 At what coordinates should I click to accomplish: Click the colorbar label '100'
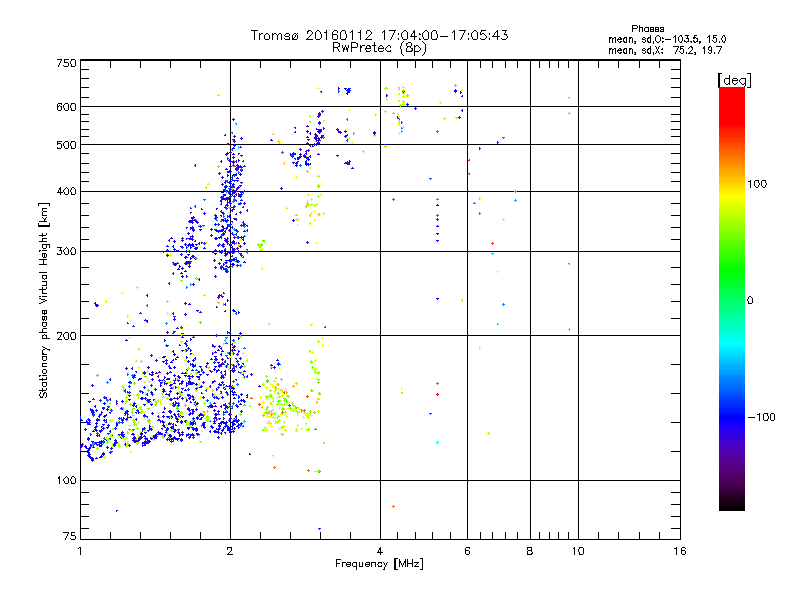[757, 184]
